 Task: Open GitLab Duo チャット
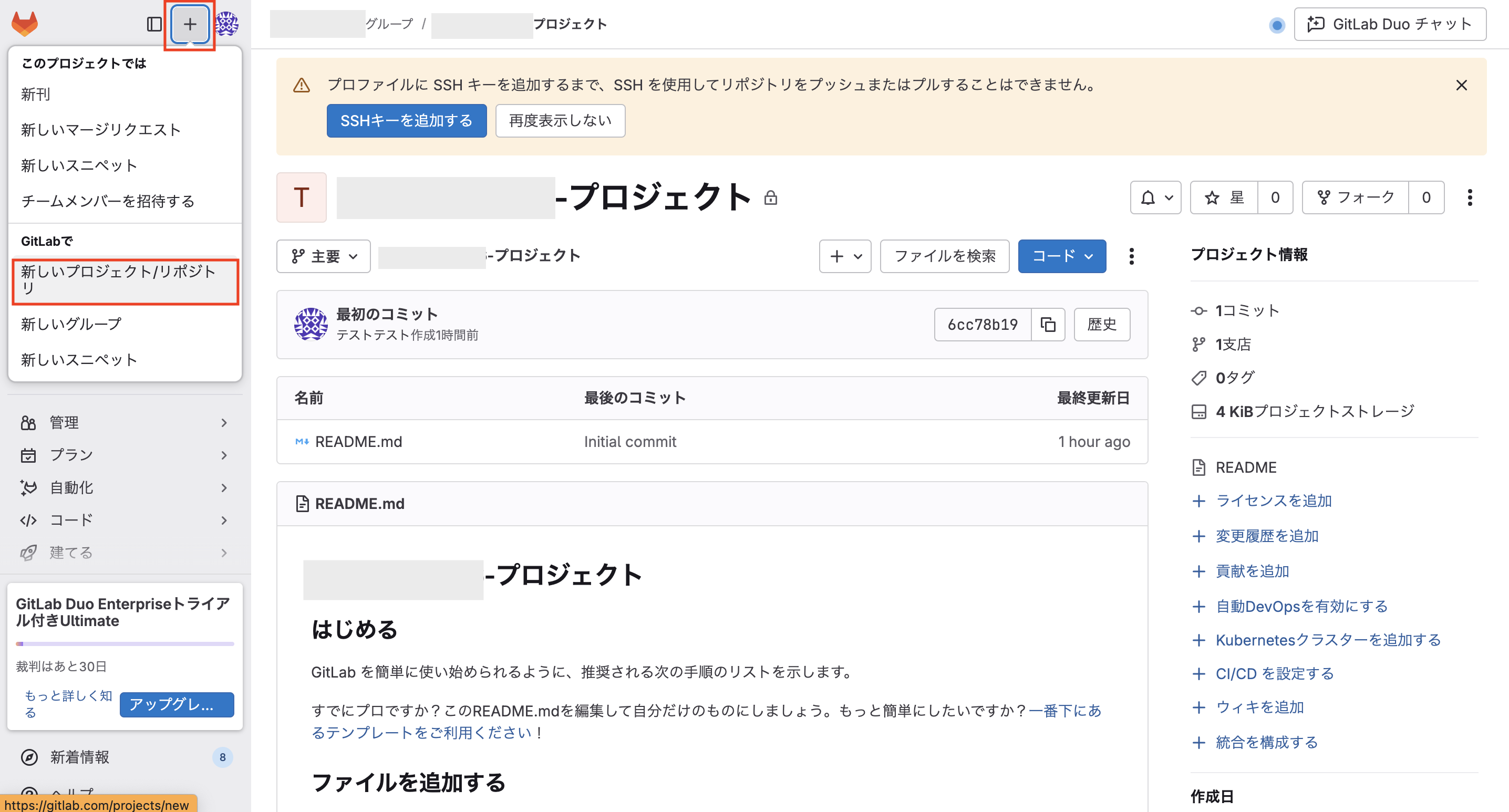click(1390, 24)
